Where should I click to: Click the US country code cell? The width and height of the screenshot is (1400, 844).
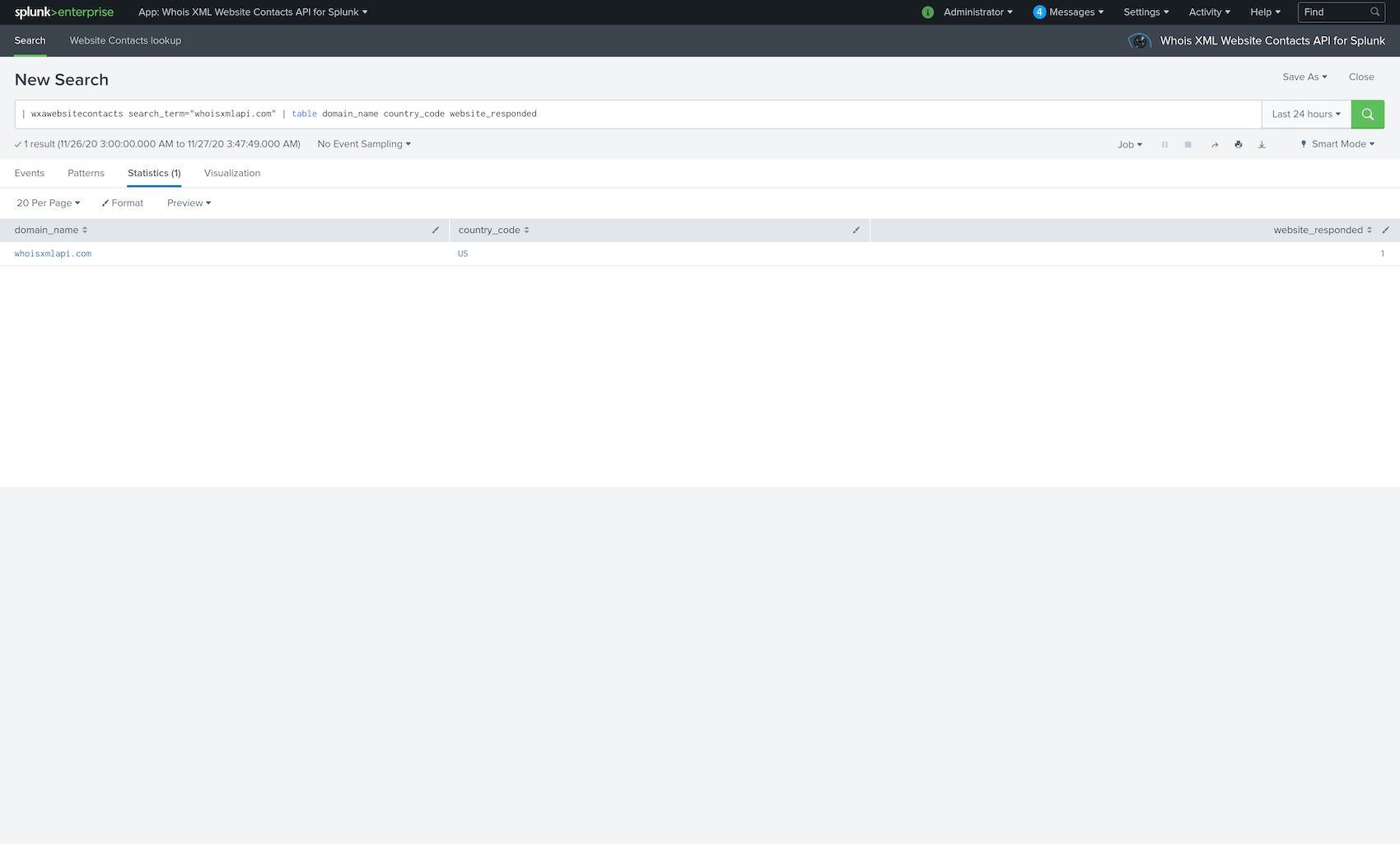point(463,254)
